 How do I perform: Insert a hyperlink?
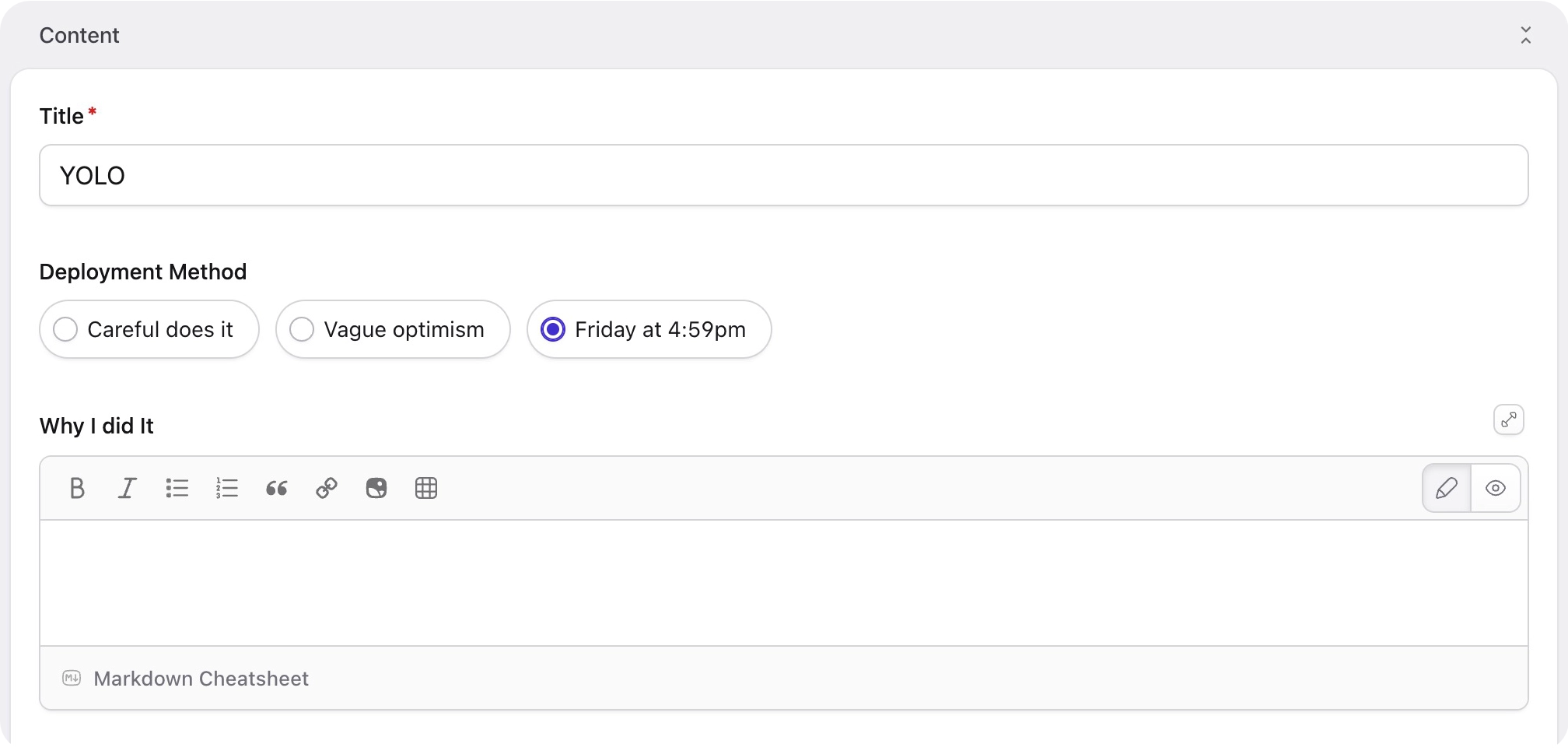click(x=326, y=488)
